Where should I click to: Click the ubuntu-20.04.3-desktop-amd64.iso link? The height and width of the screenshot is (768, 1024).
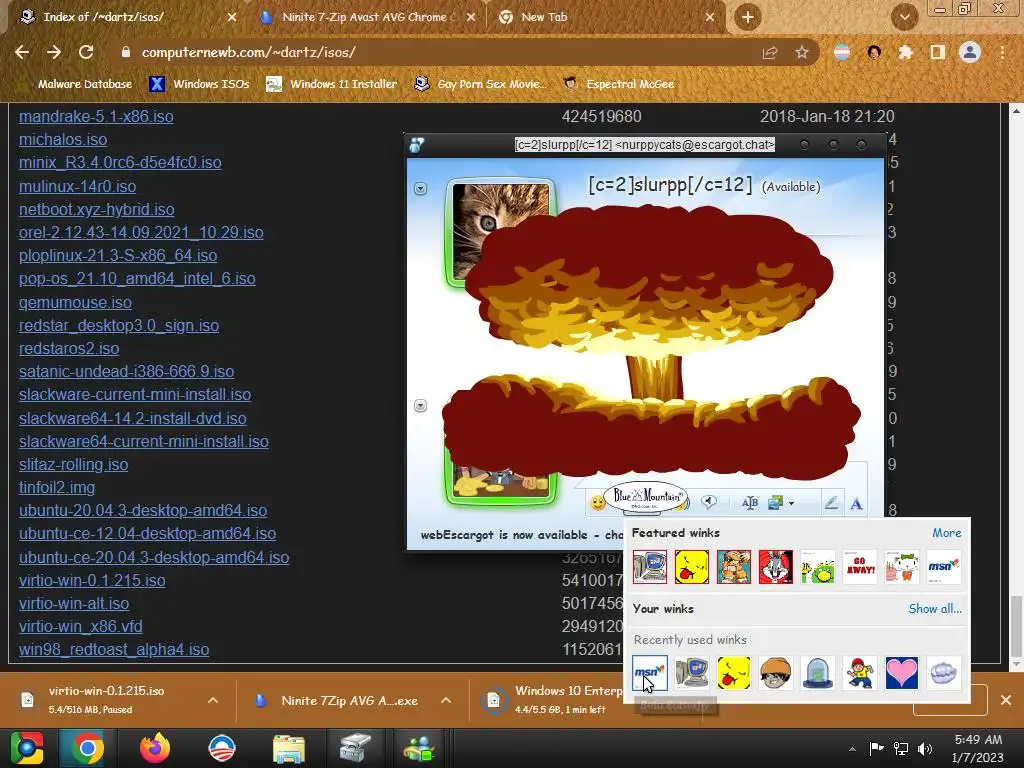(143, 510)
